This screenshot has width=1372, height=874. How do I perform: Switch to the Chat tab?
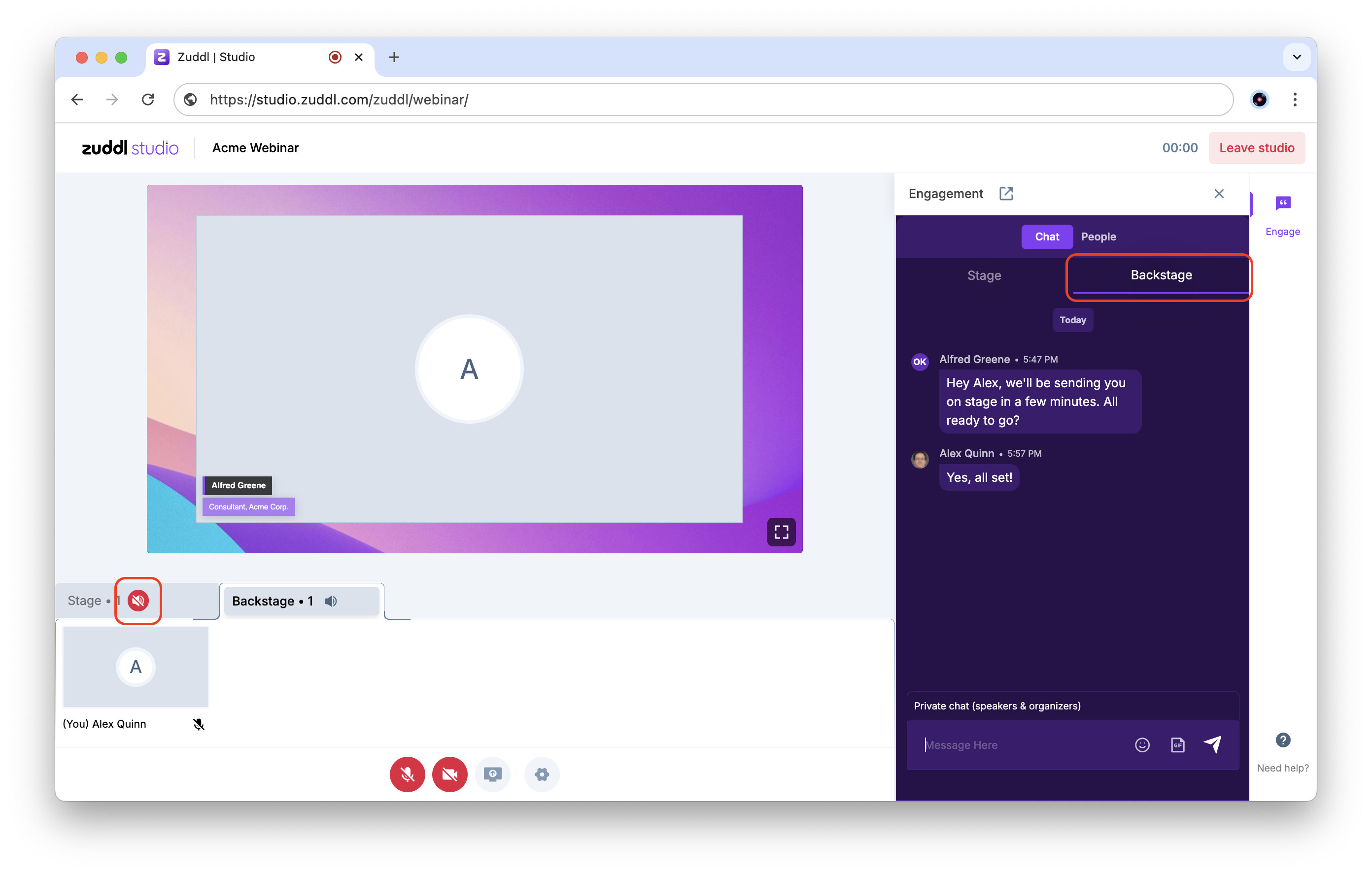pos(1047,236)
